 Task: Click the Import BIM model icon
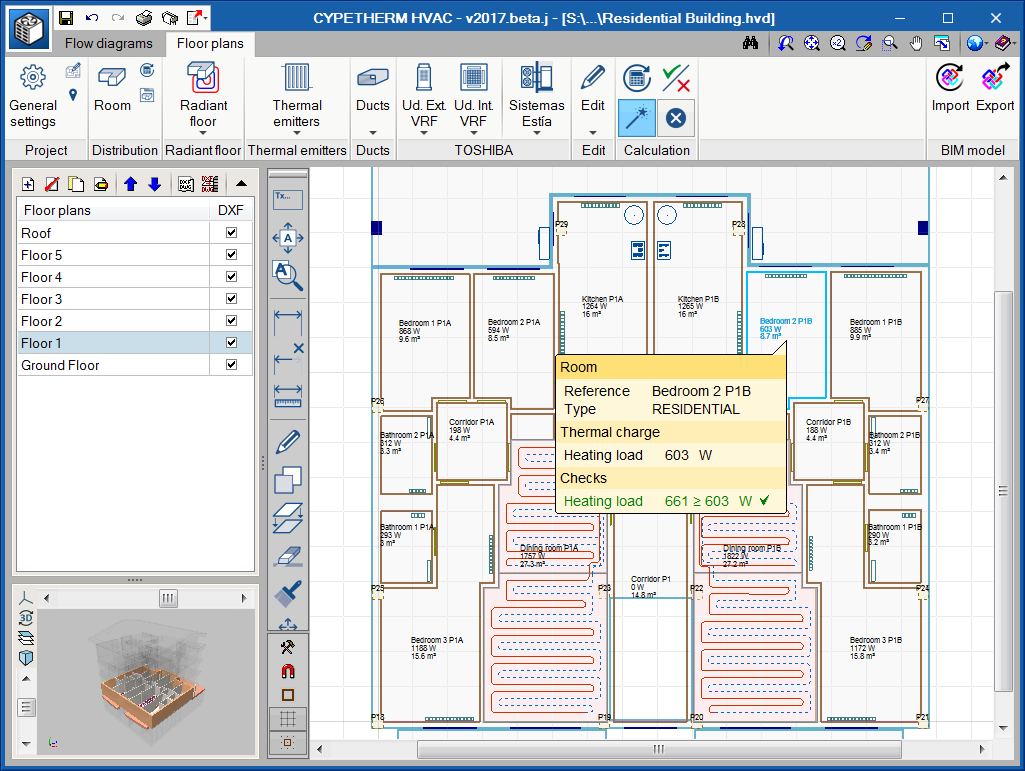(950, 78)
